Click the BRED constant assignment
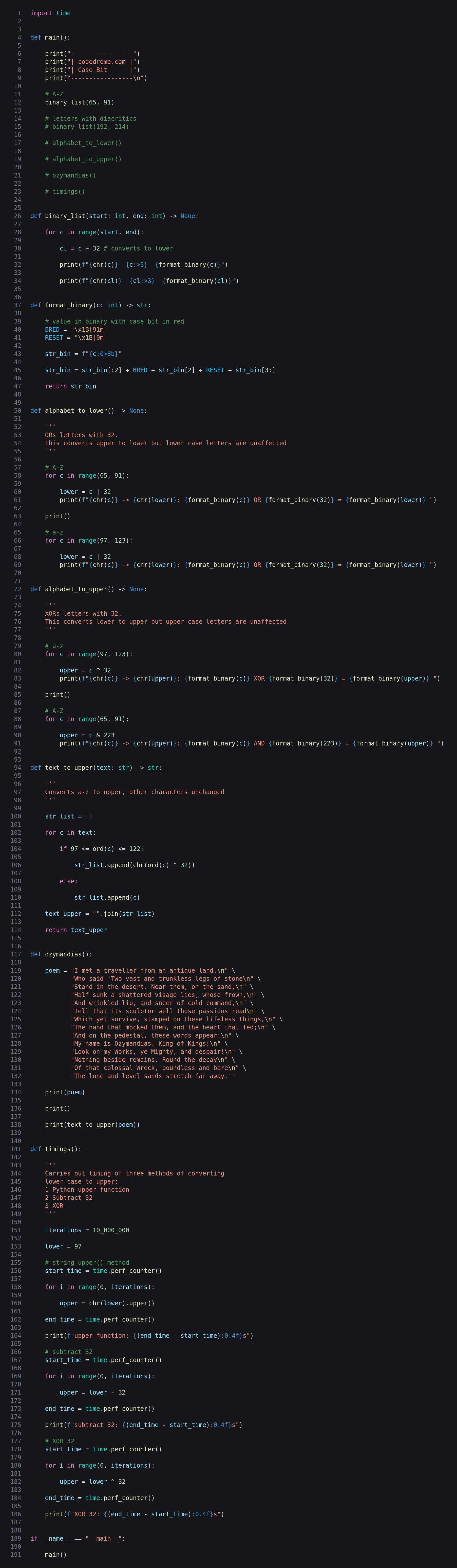Screen dimensions: 457x1568 tap(76, 329)
